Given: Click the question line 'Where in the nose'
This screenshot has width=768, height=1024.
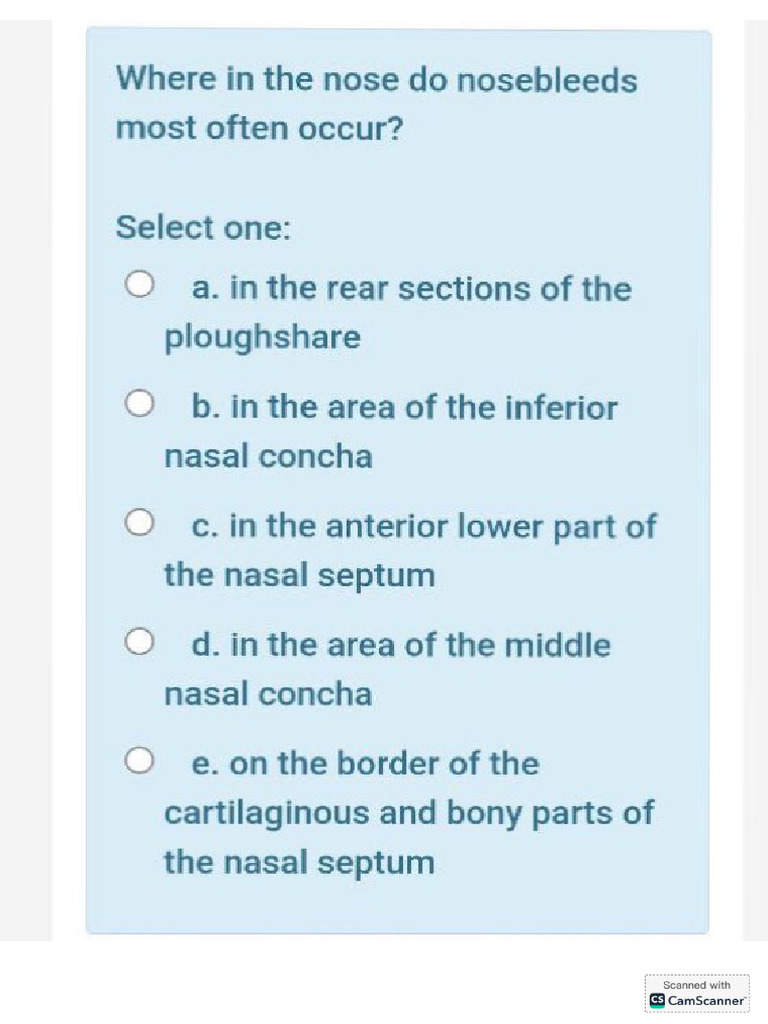Looking at the screenshot, I should coord(376,79).
